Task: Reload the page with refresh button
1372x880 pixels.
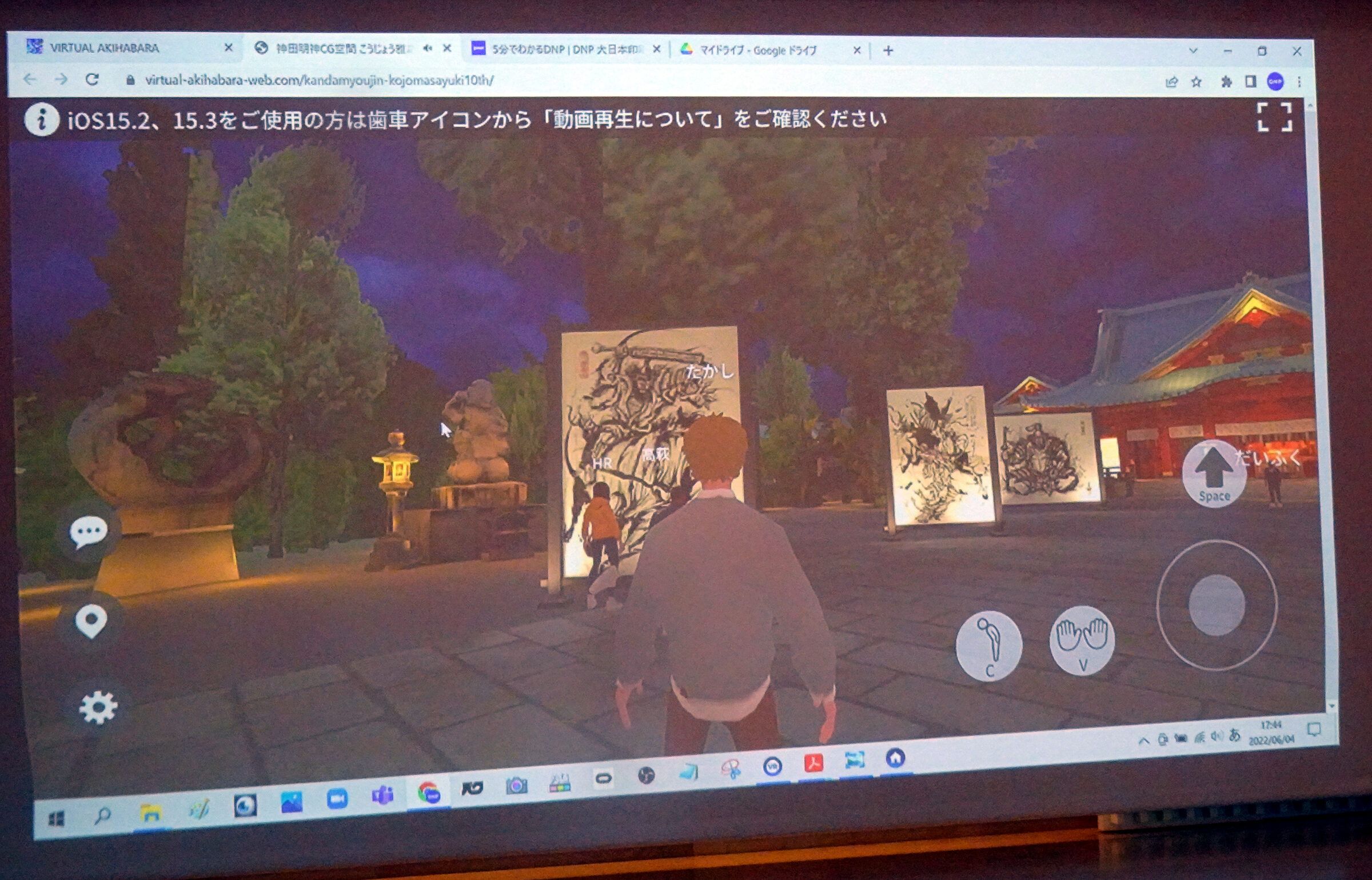Action: click(x=92, y=80)
